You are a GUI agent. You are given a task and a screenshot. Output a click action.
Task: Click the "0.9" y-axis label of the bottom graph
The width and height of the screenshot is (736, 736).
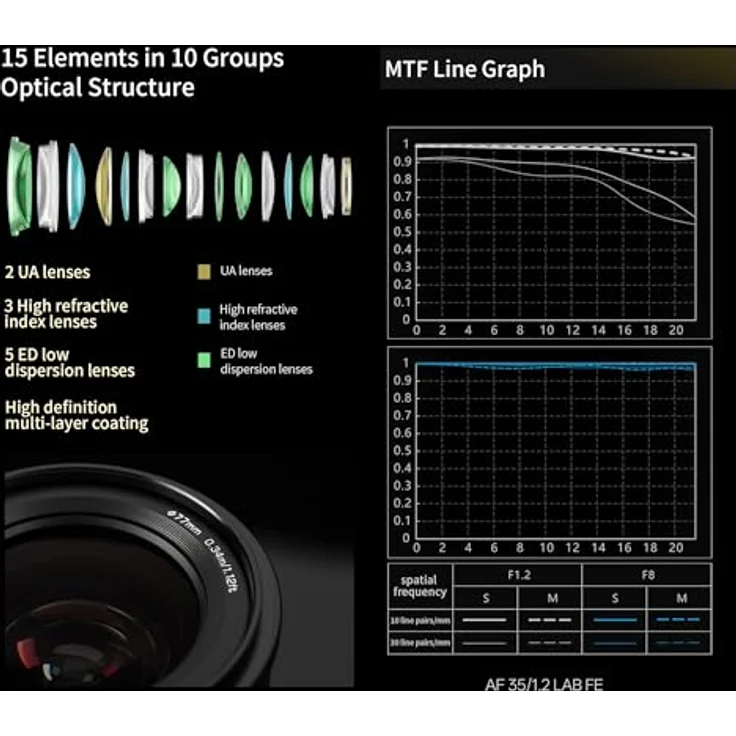point(402,380)
